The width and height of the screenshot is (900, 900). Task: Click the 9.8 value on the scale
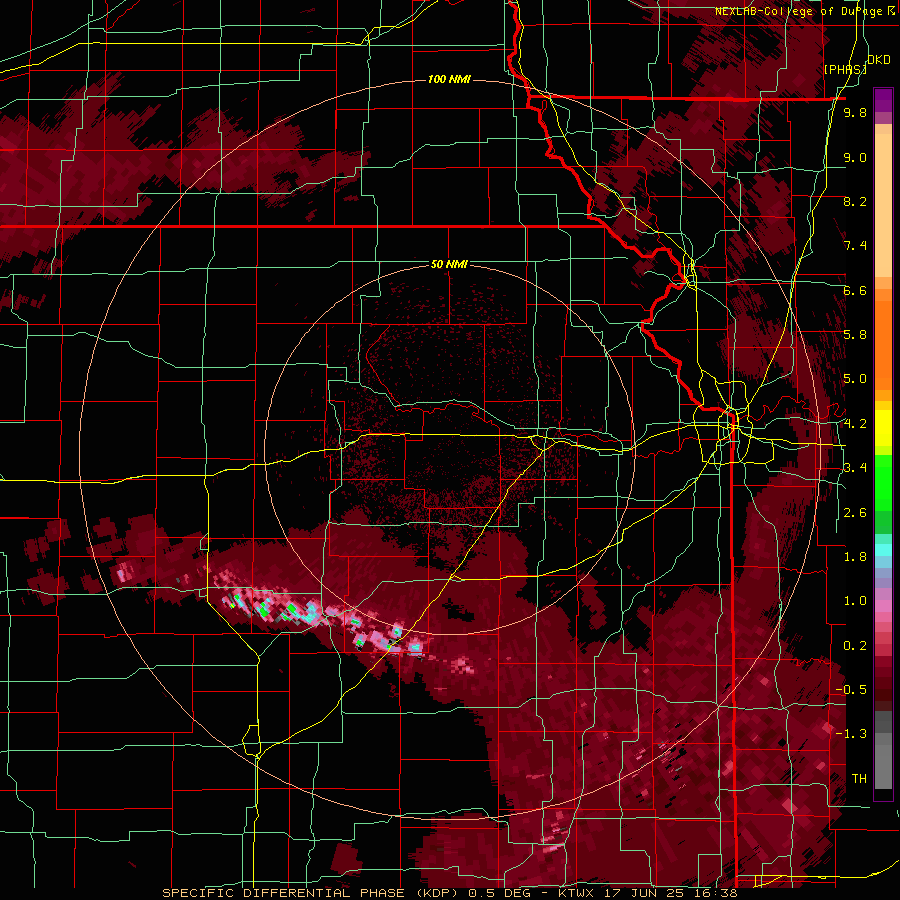click(855, 112)
